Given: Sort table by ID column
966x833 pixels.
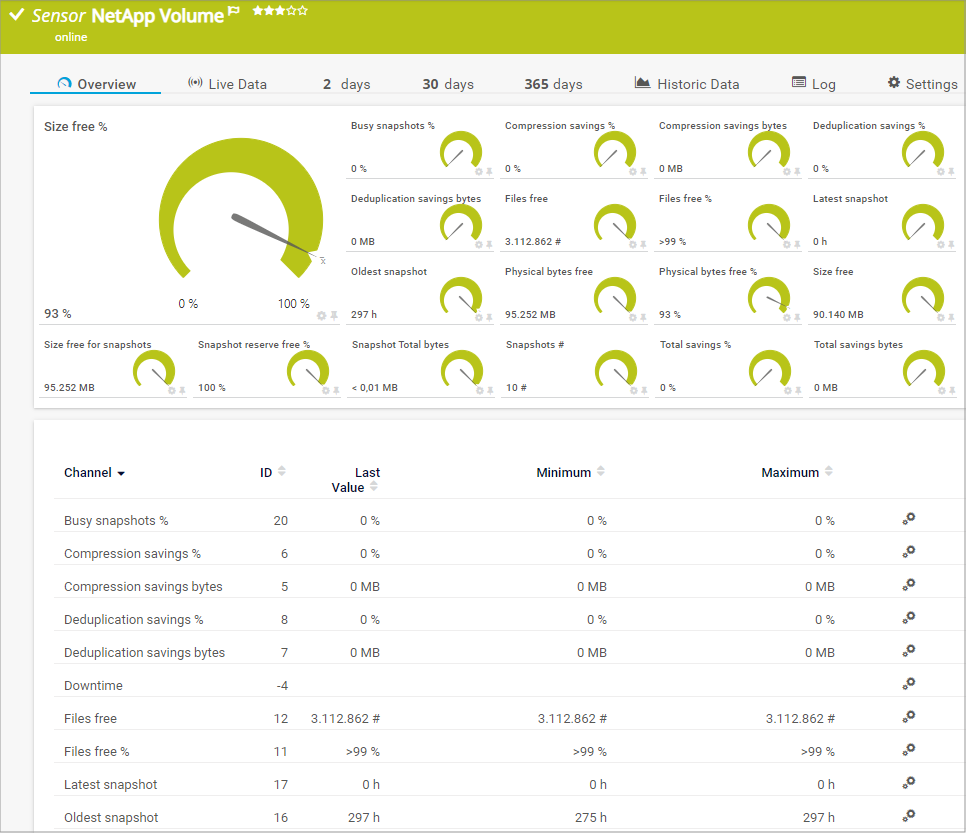Looking at the screenshot, I should coord(281,472).
